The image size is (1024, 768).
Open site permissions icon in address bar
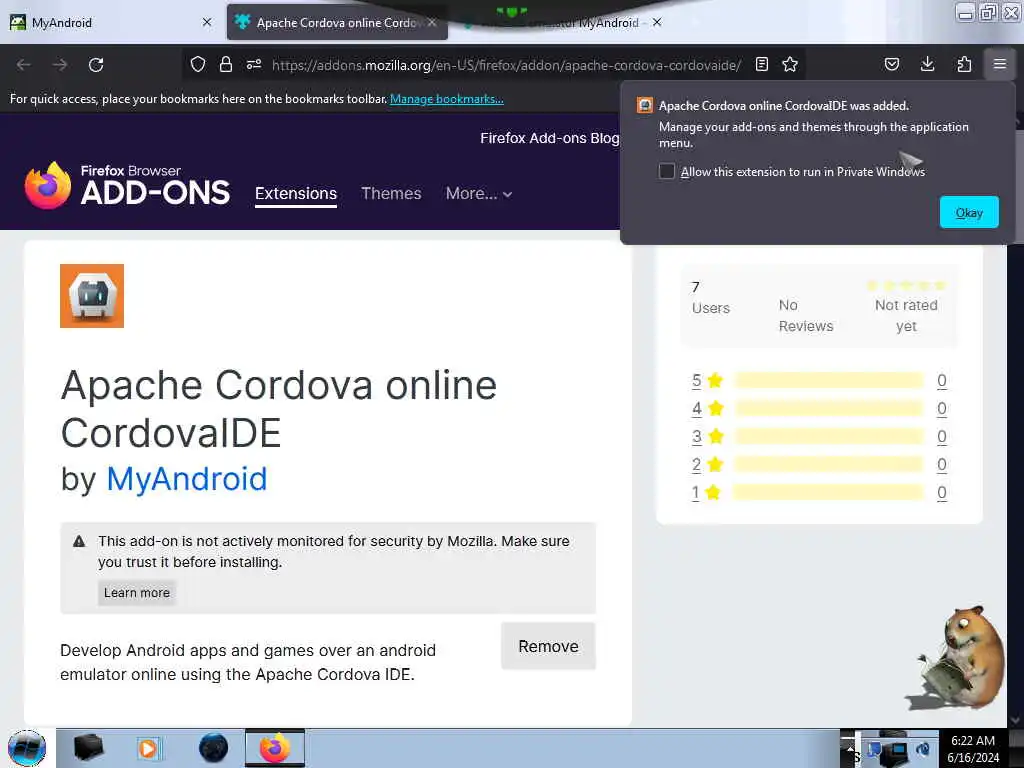click(254, 64)
